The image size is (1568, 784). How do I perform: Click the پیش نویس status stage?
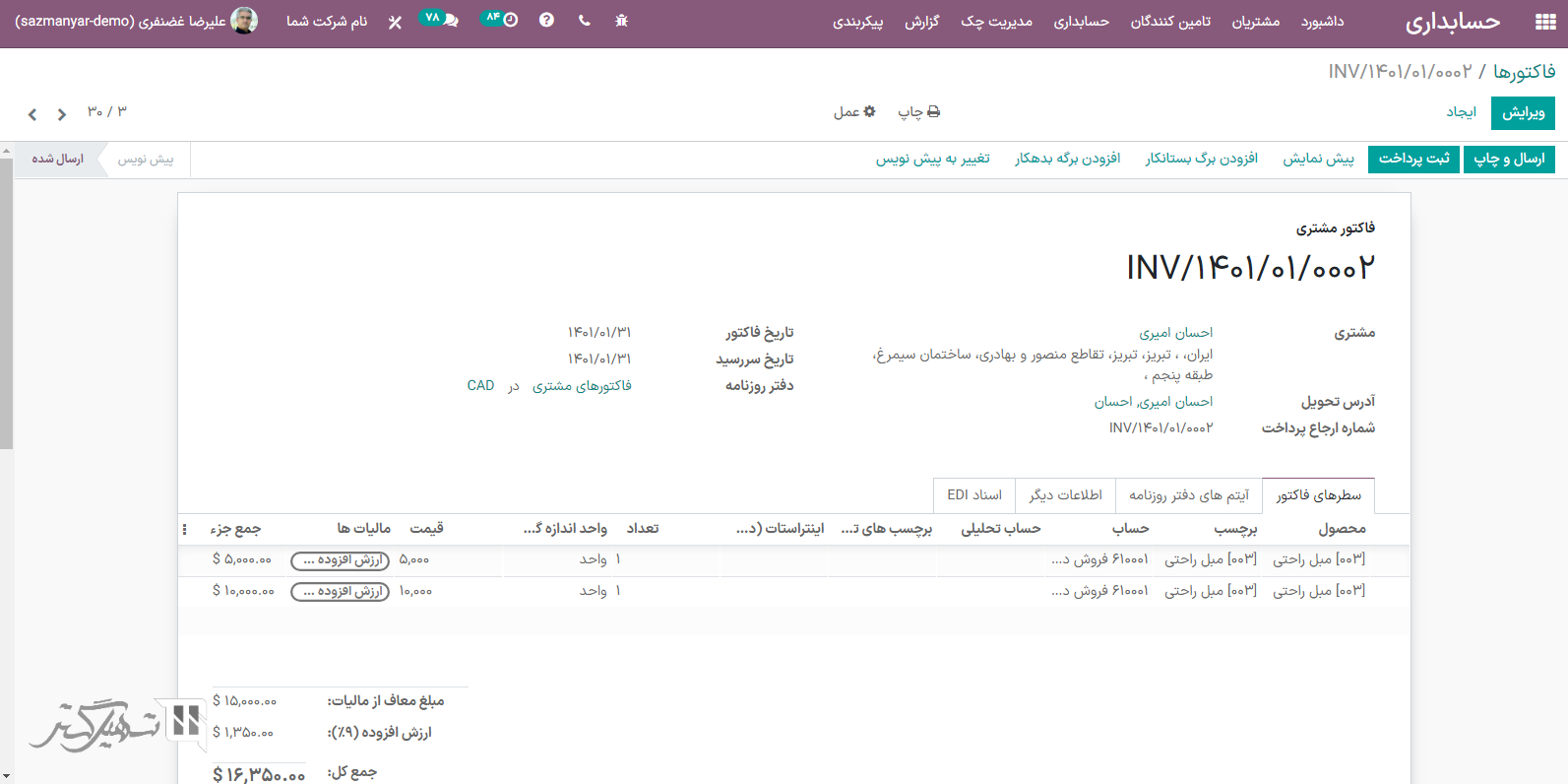[x=146, y=160]
